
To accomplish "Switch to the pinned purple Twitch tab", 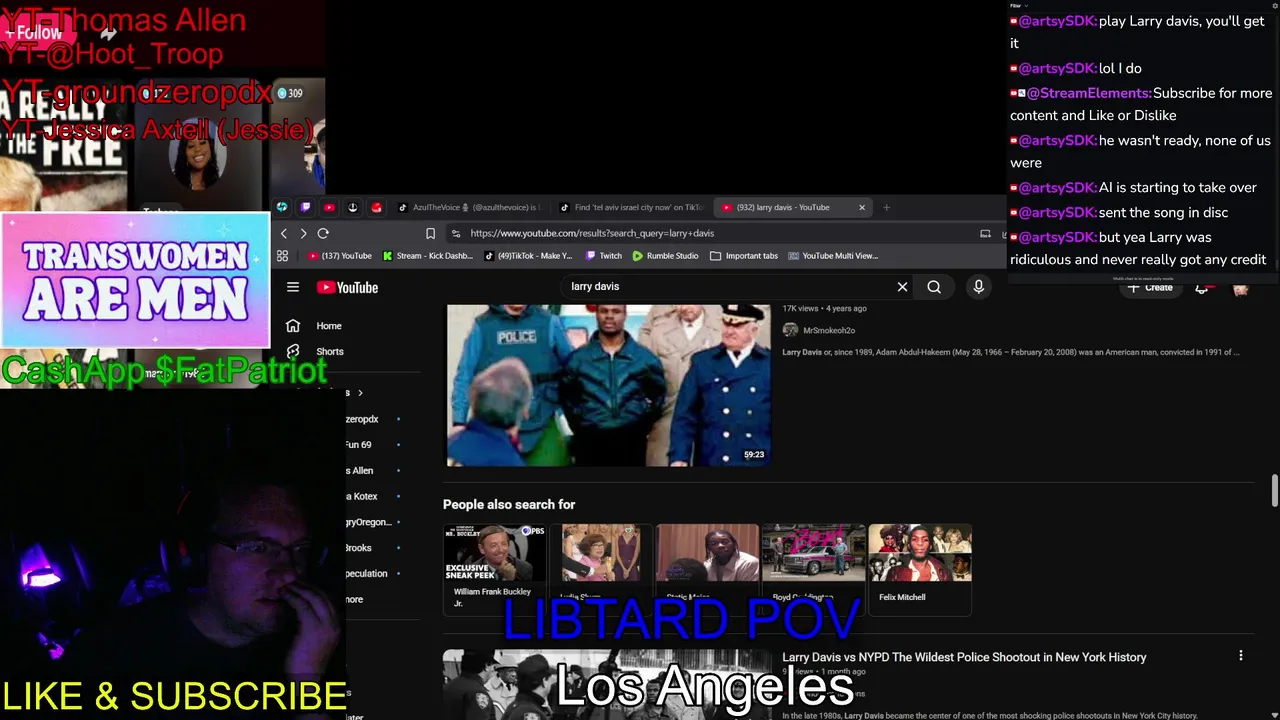I will pyautogui.click(x=305, y=207).
